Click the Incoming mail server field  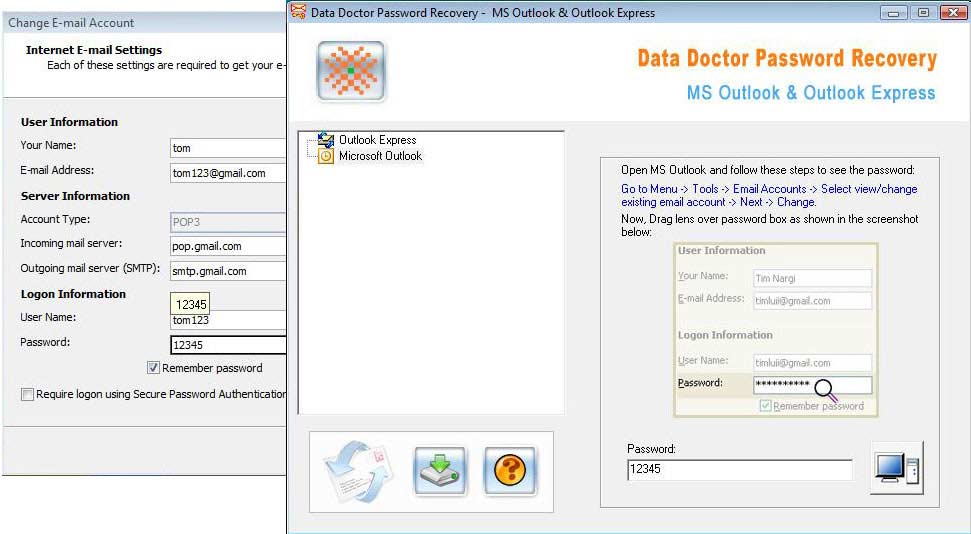(228, 246)
